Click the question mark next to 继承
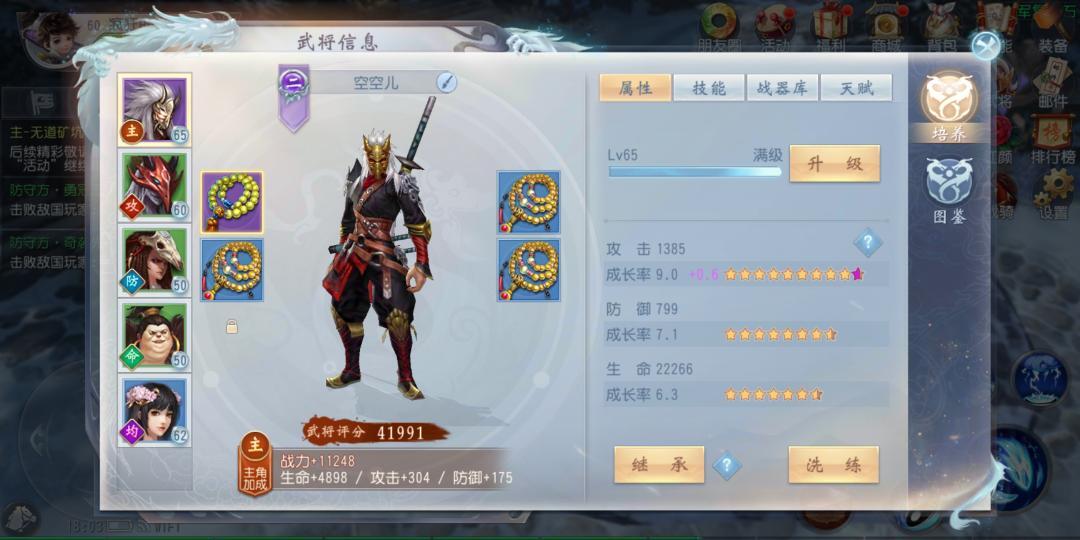1080x540 pixels. 727,466
